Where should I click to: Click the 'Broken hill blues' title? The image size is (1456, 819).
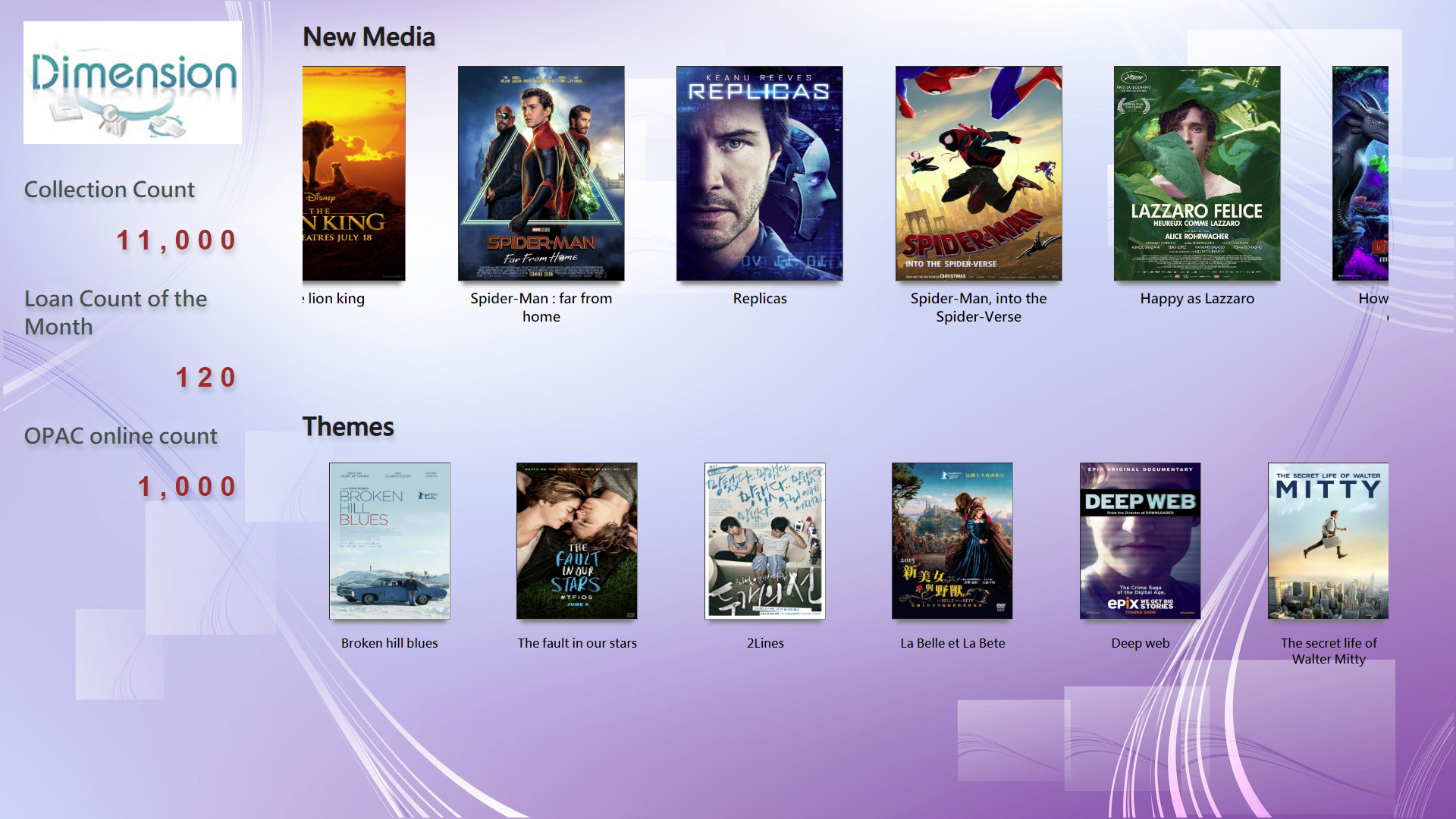coord(390,643)
